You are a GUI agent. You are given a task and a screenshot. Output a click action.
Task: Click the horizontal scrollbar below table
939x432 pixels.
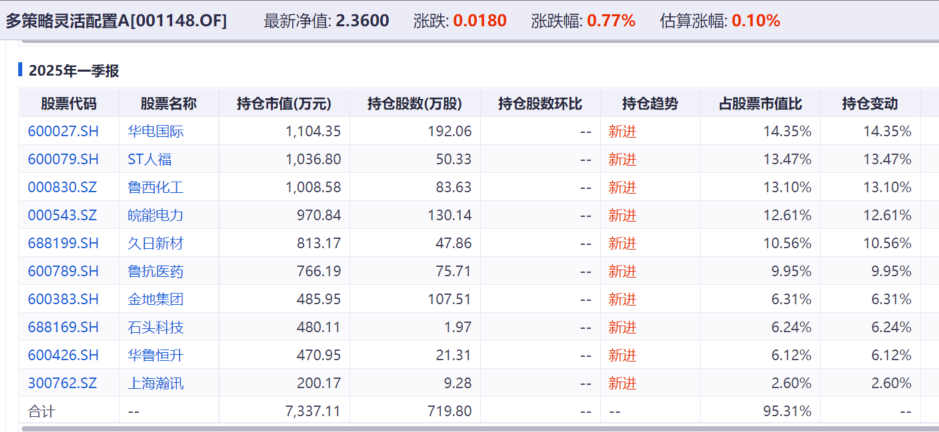pos(470,428)
